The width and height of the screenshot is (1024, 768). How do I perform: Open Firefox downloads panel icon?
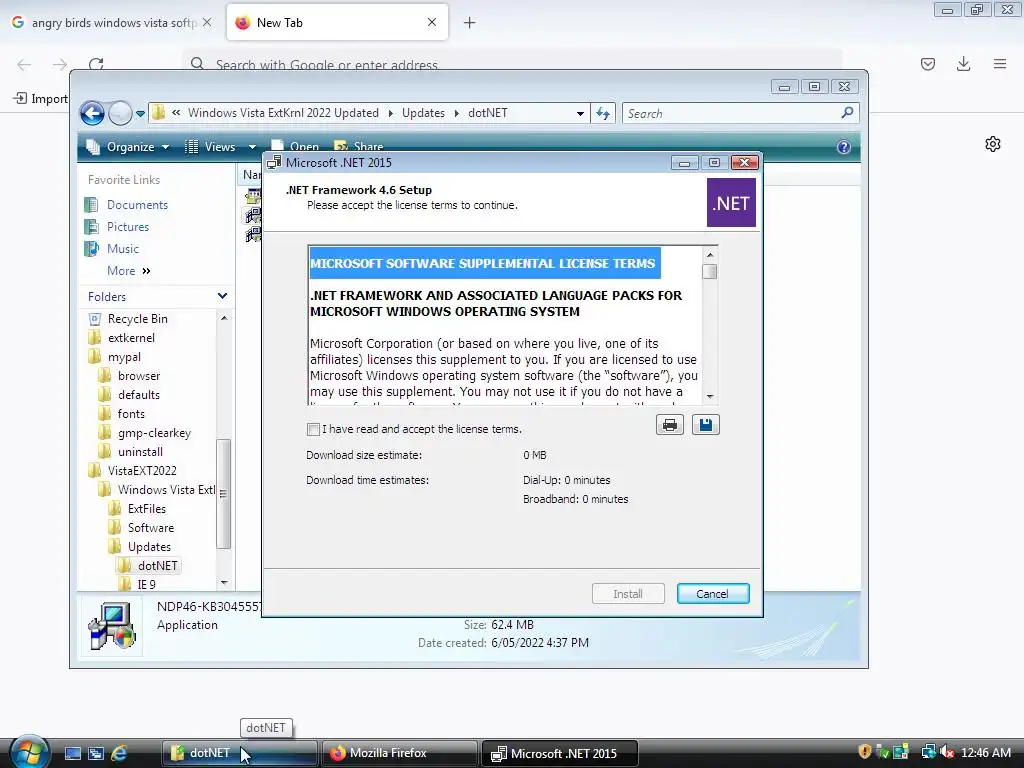click(963, 63)
